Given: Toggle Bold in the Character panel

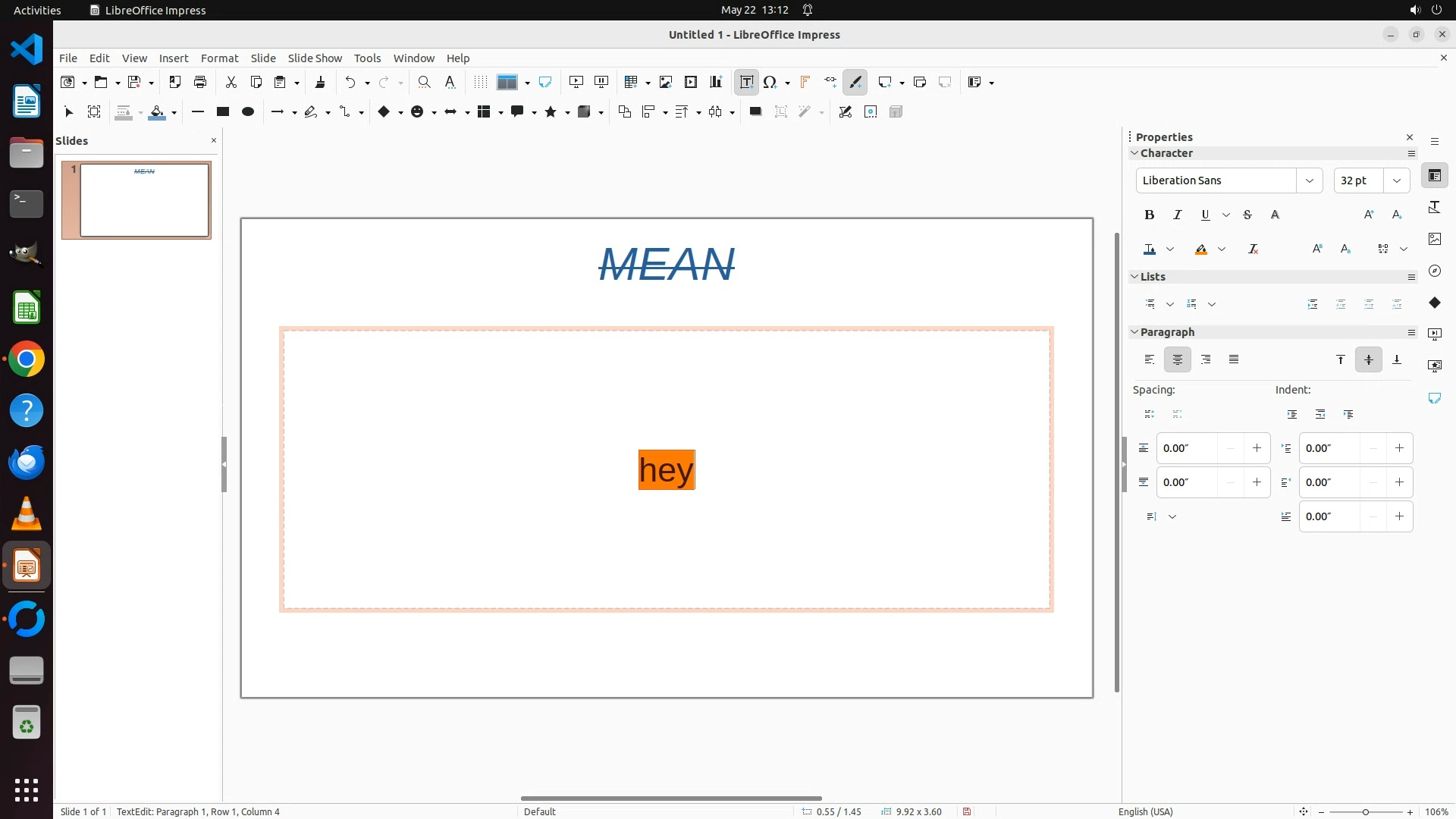Looking at the screenshot, I should click(1149, 215).
